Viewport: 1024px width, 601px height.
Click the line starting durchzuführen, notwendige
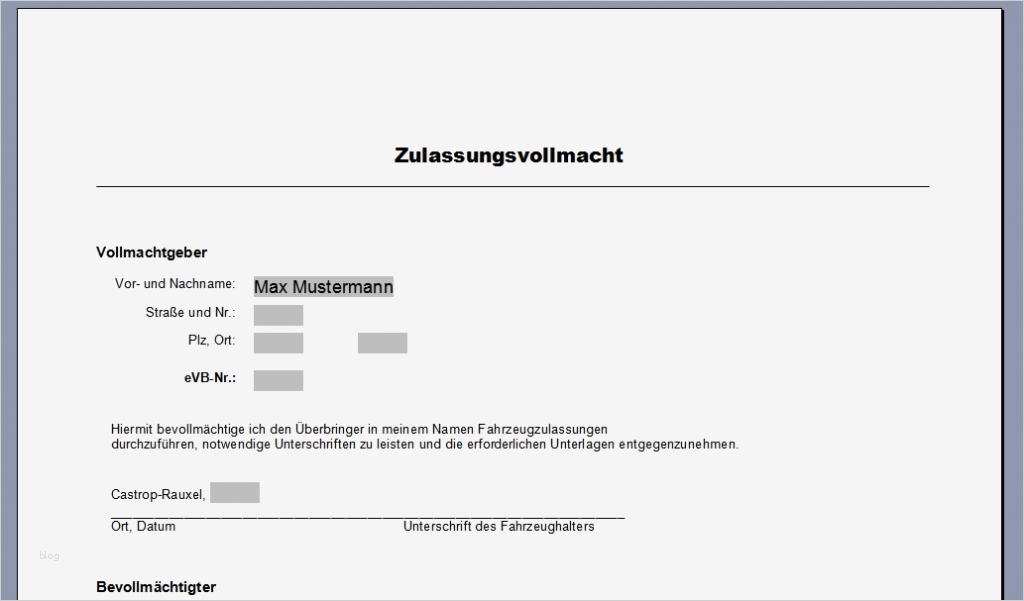[424, 444]
